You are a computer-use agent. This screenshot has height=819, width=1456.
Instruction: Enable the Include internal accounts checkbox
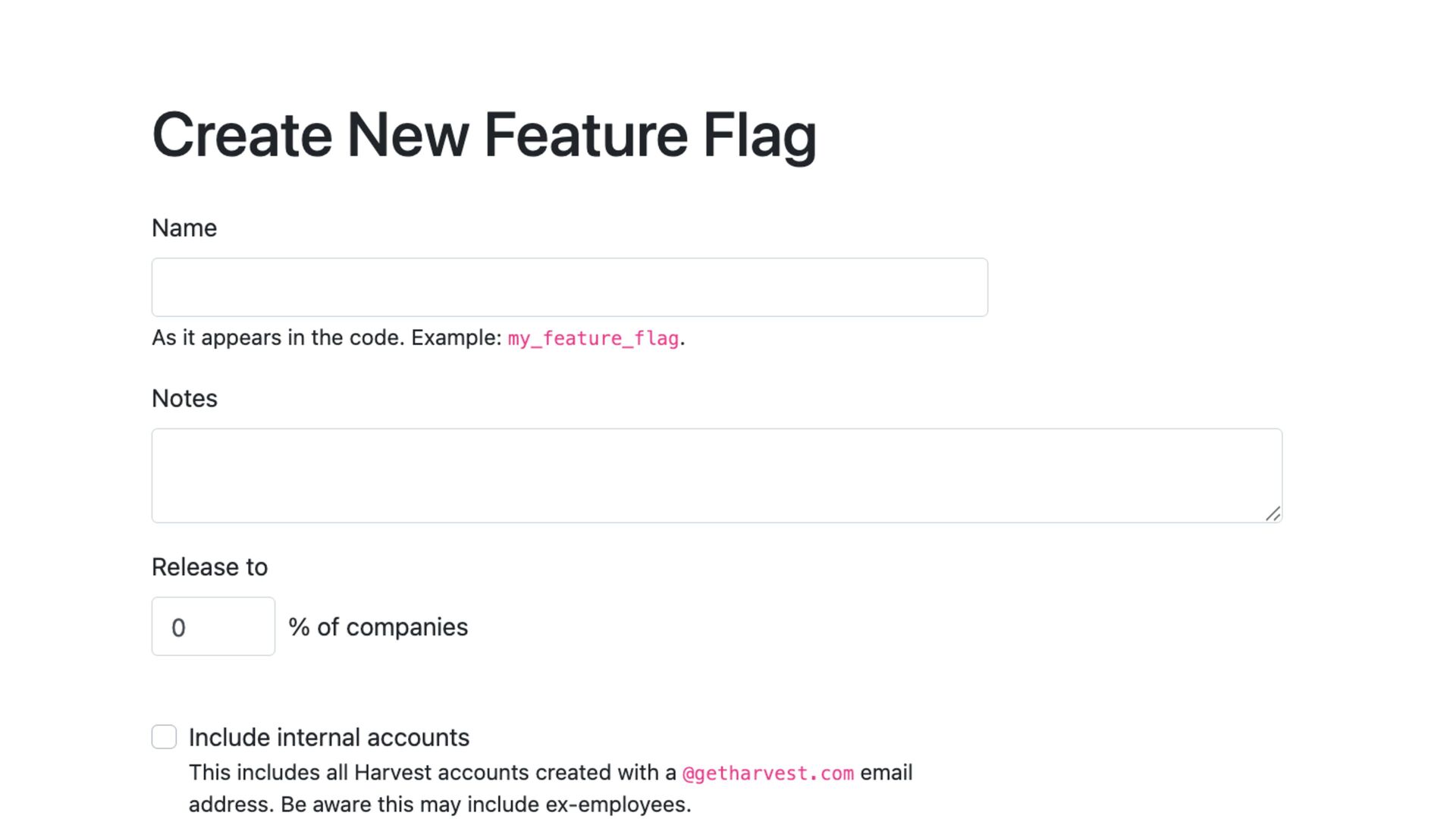pos(164,737)
